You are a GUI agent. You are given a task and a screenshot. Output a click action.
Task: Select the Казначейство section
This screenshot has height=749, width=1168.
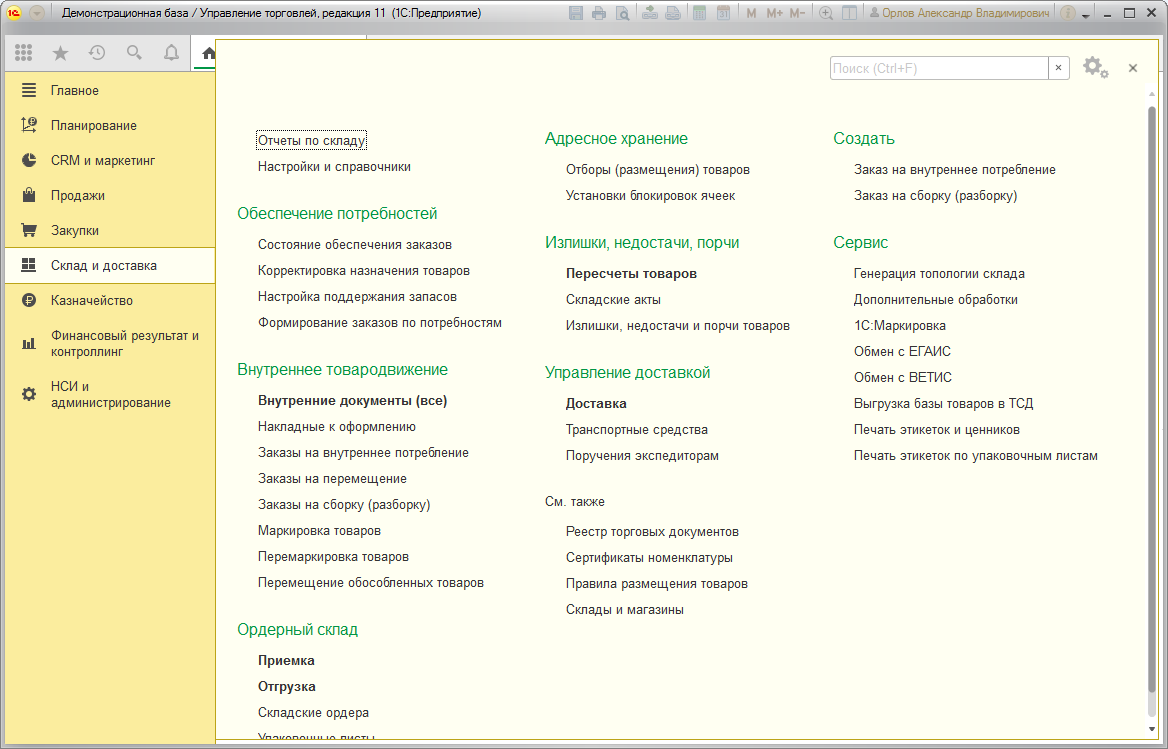pyautogui.click(x=110, y=300)
